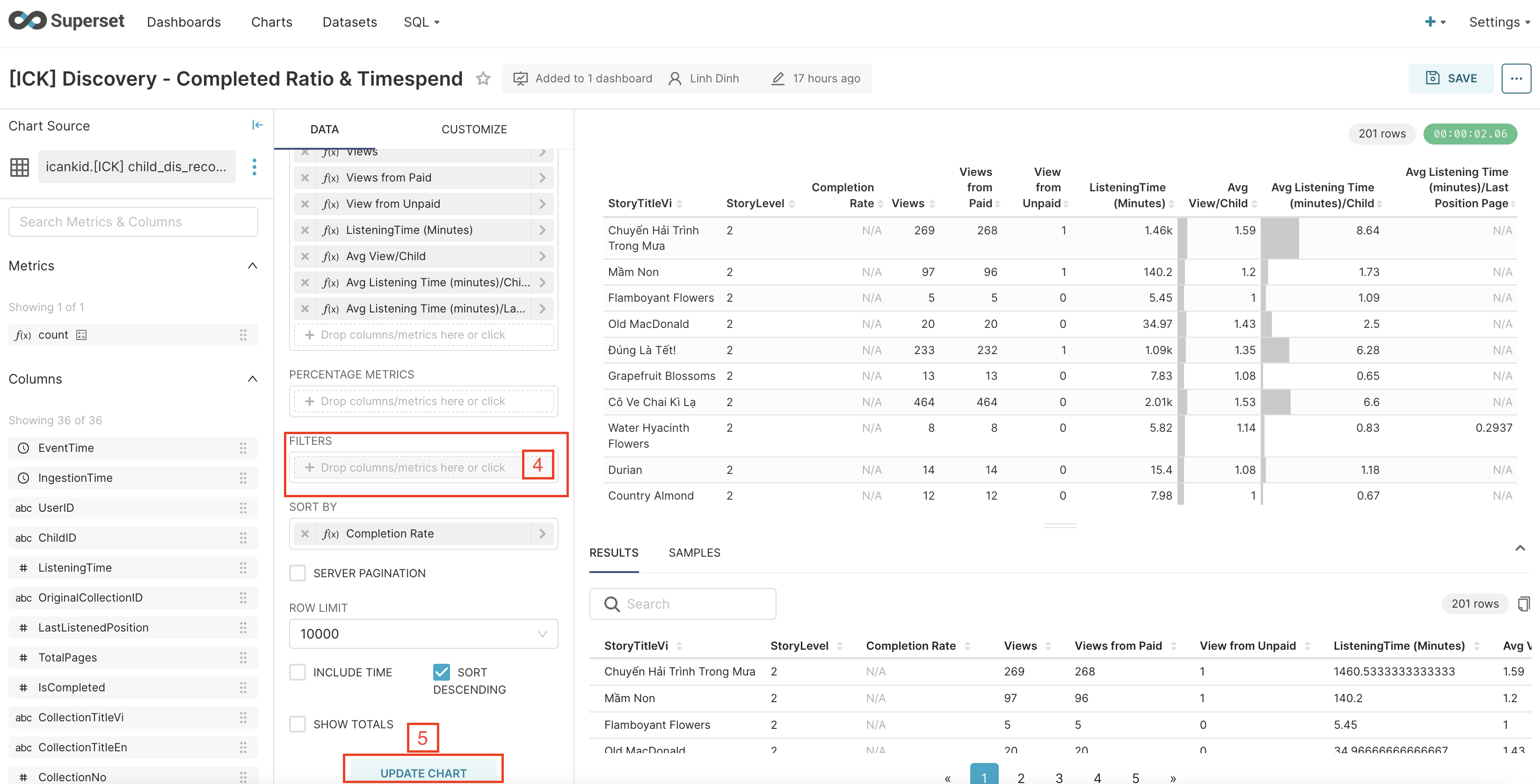Open the SQL dropdown menu
This screenshot has height=784, width=1540.
tap(421, 22)
